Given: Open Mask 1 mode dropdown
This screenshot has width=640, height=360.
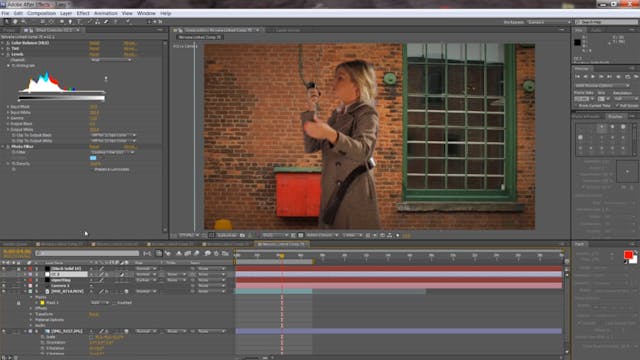Looking at the screenshot, I should [x=100, y=303].
